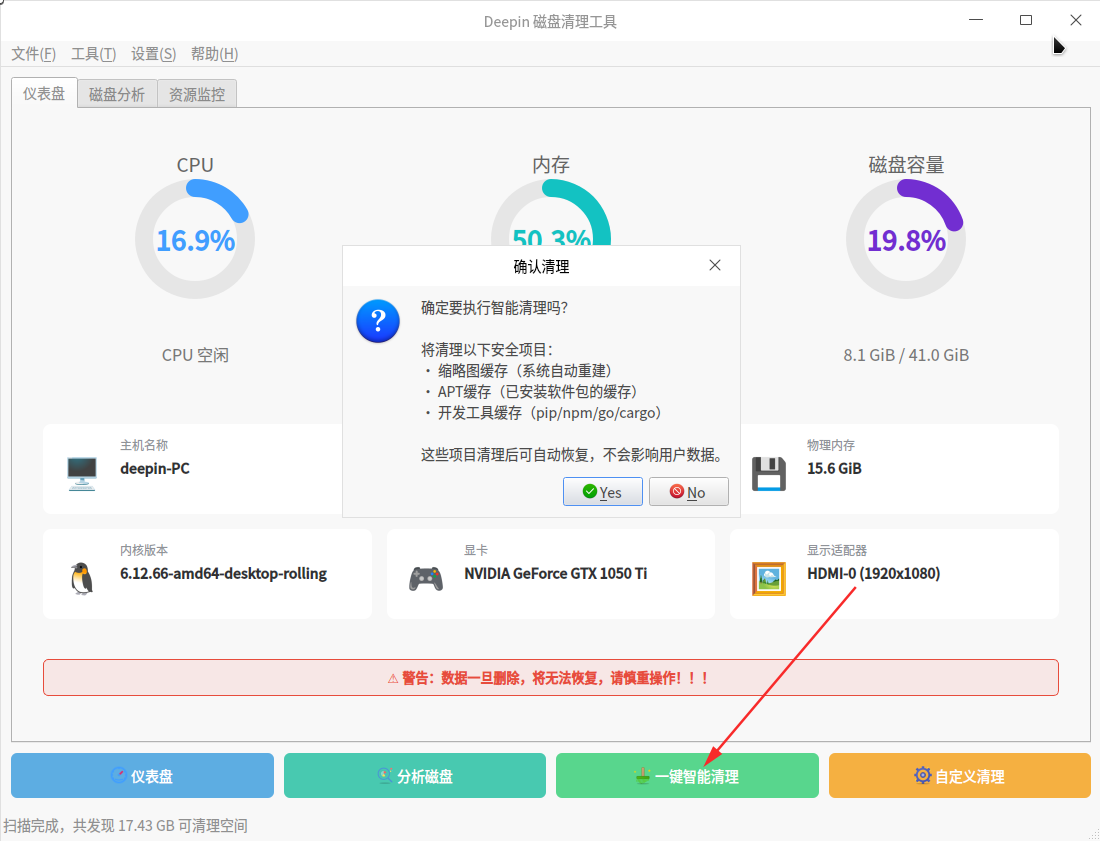
Task: Click the computer monitor icon beside 主机名称
Action: [82, 473]
